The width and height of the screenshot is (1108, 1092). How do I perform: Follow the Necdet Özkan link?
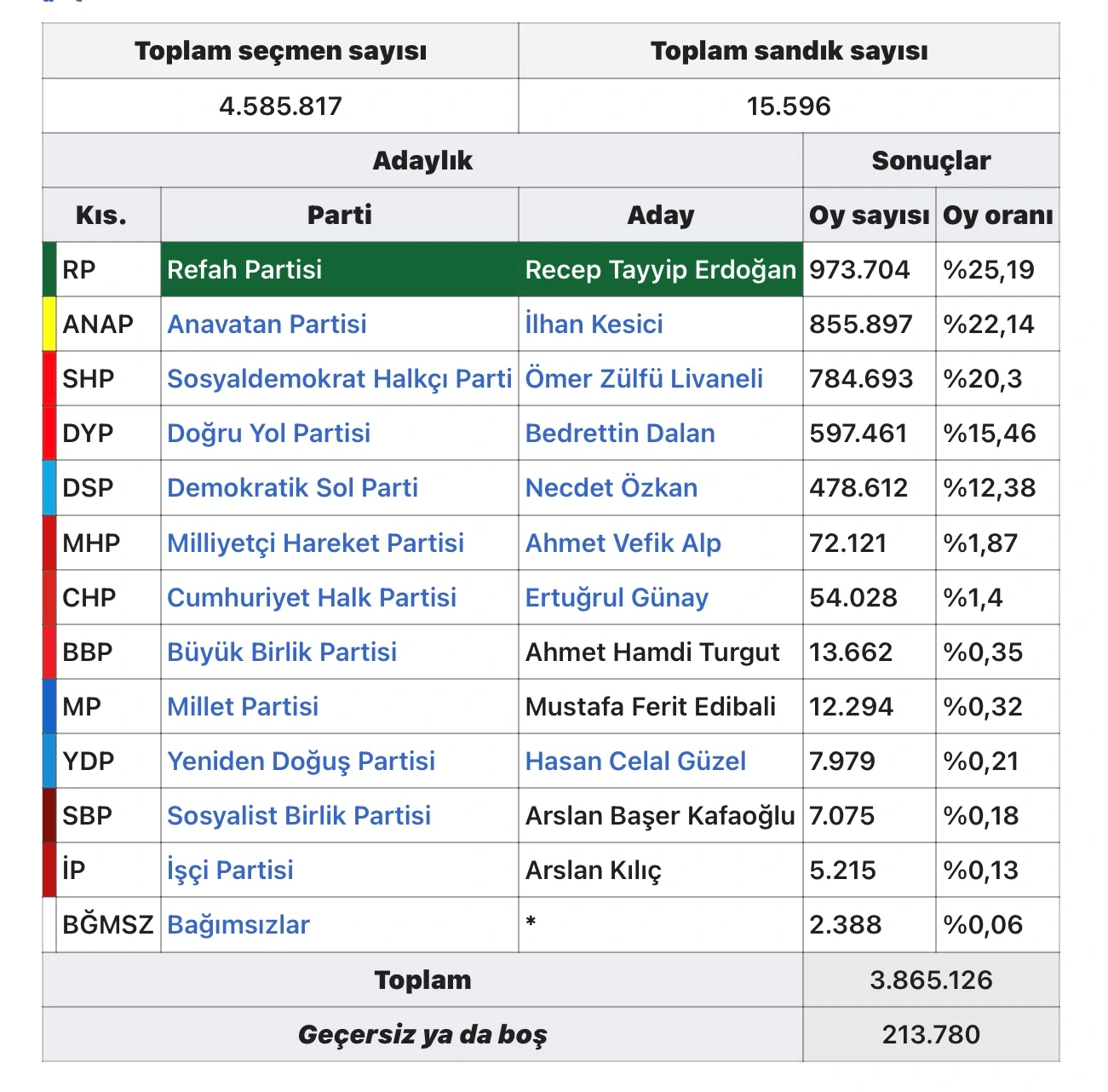[611, 488]
